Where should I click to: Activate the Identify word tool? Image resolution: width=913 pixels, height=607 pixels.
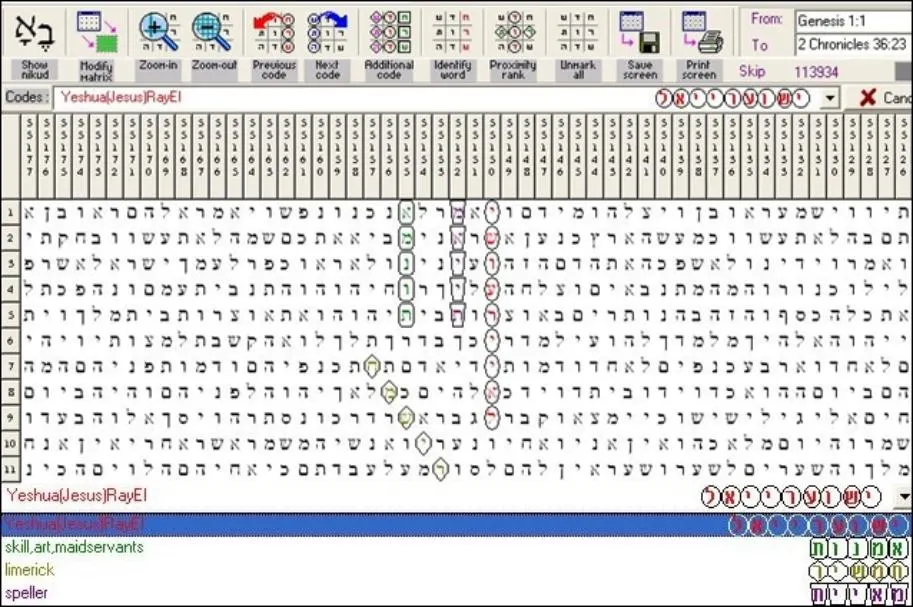point(452,32)
